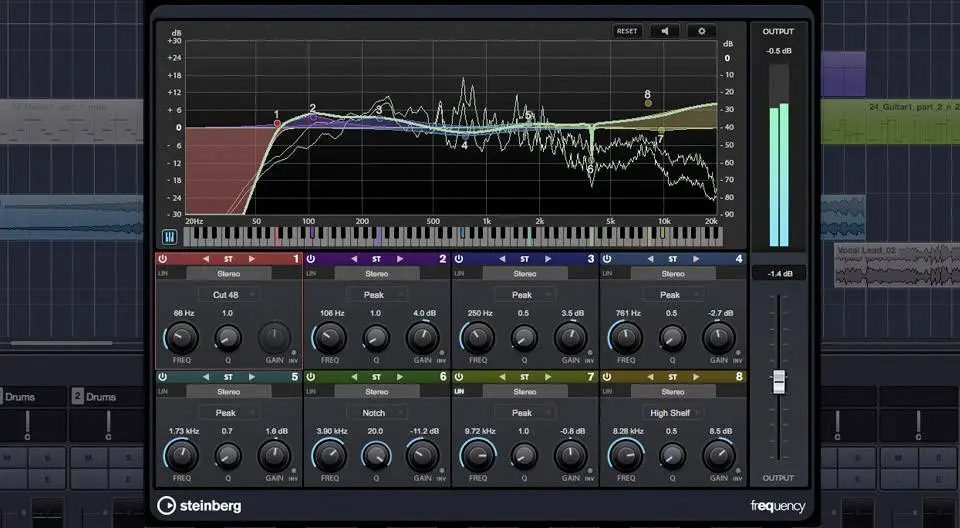
Task: Click band 5 right arrow processing switch
Action: [x=252, y=377]
